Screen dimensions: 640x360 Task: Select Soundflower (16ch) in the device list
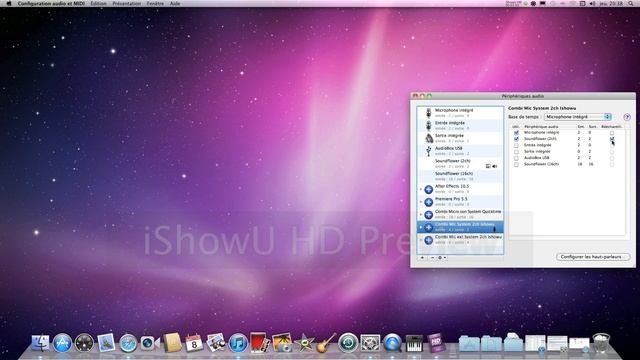[460, 176]
